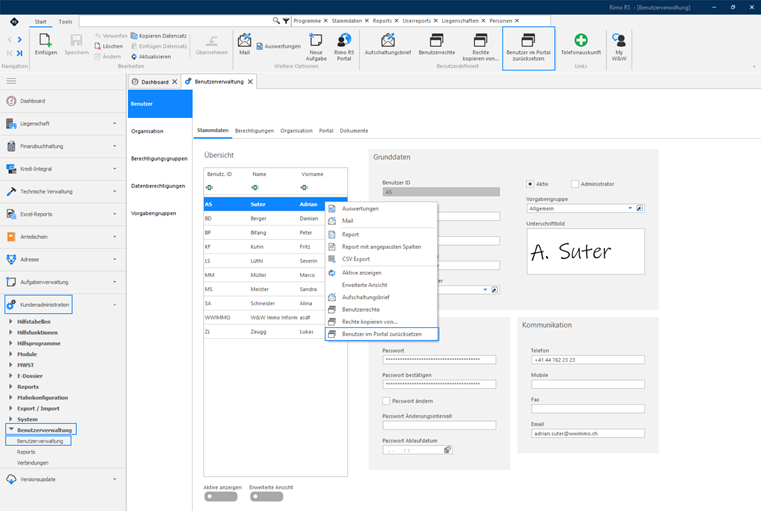Toggle the Aktiv checkbox

(530, 184)
